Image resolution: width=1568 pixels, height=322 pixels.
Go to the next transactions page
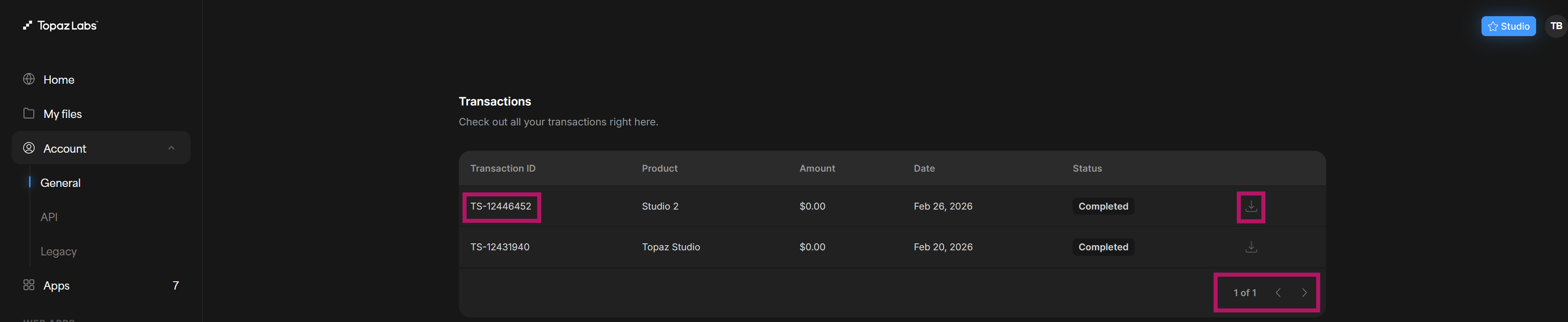tap(1304, 293)
